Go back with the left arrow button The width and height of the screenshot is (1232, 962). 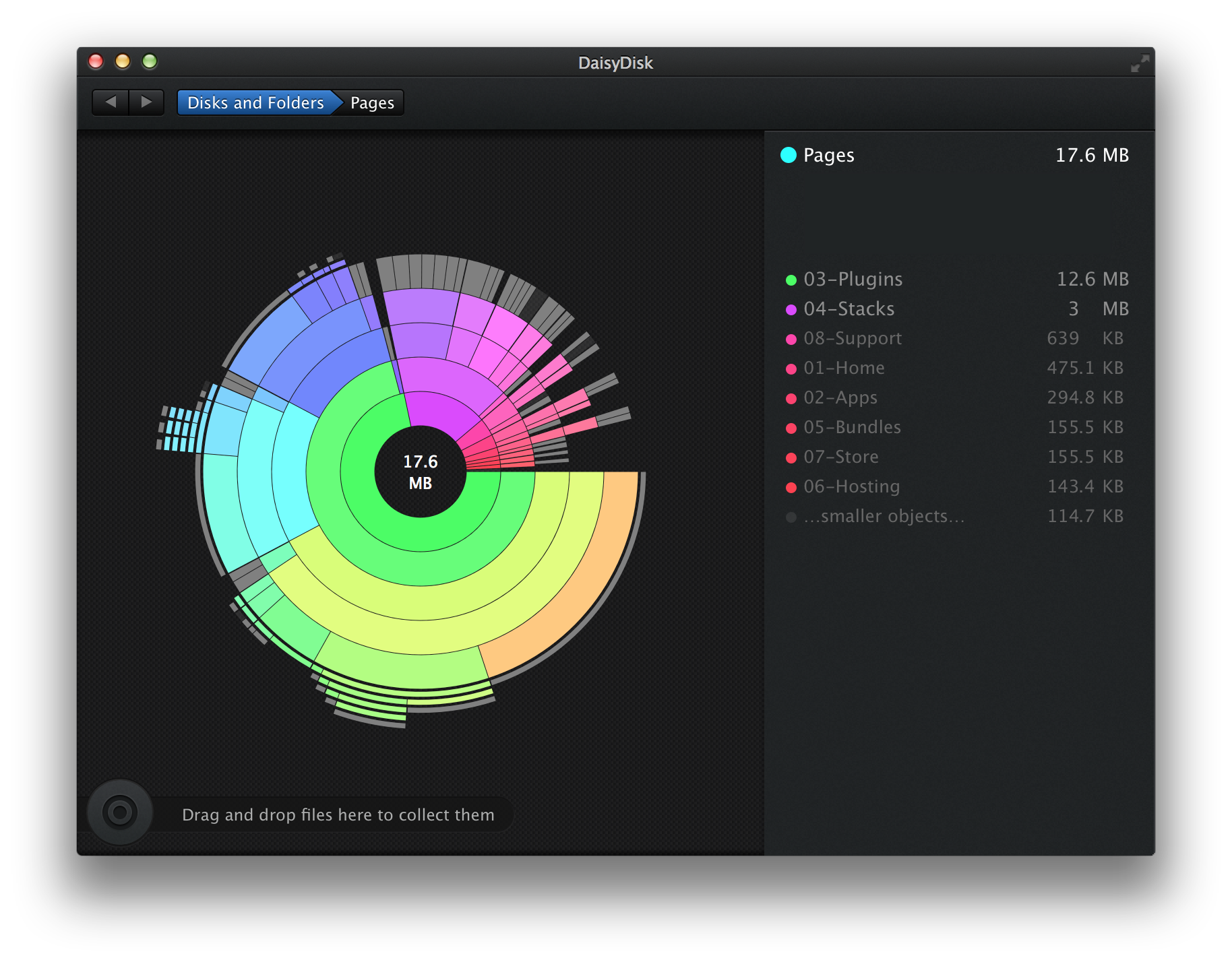point(110,102)
